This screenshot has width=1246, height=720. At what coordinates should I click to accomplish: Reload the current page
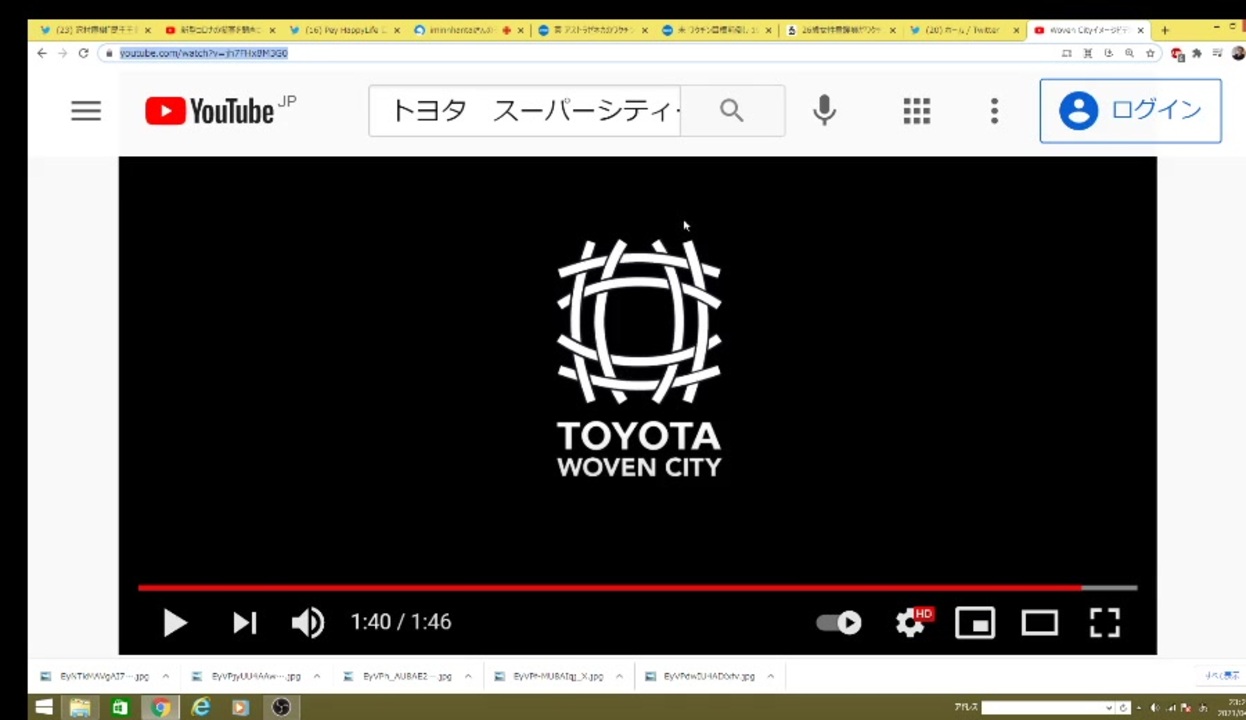(x=83, y=53)
